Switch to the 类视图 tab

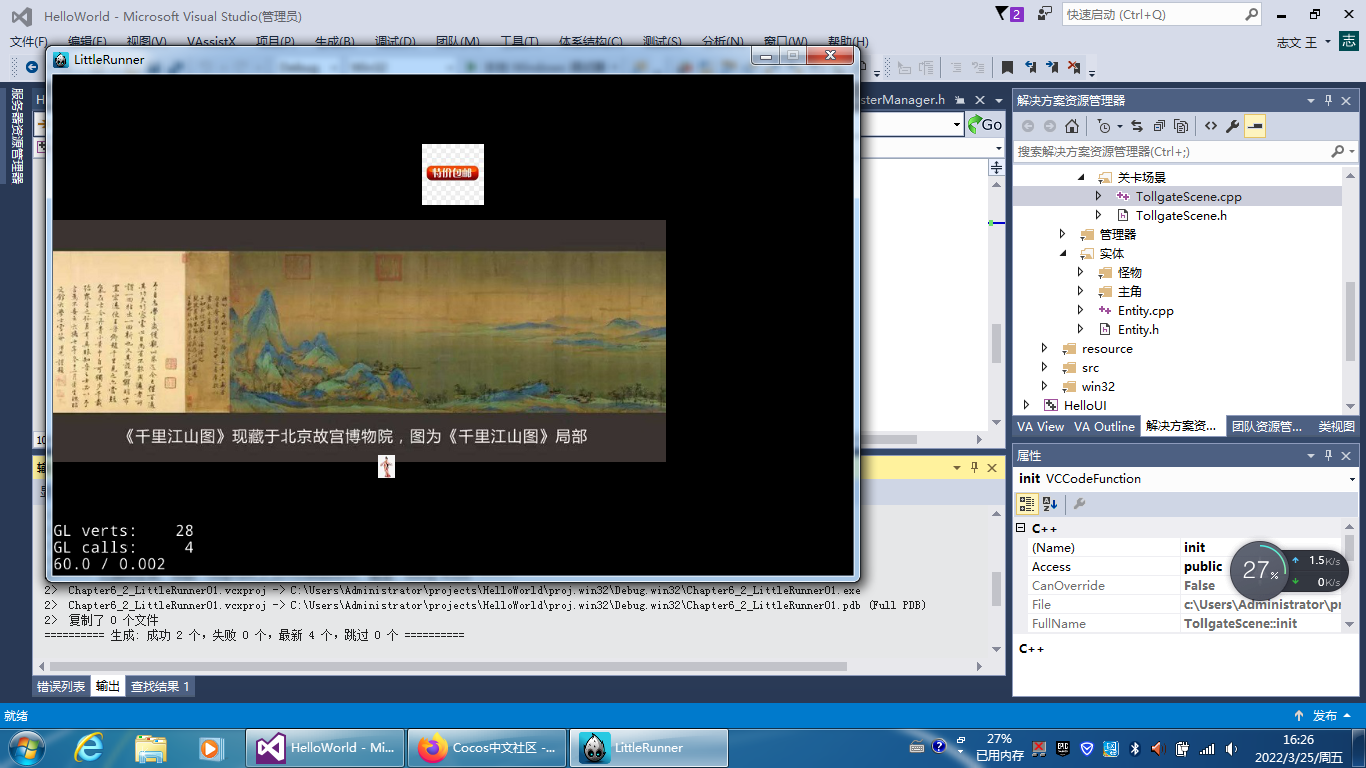click(x=1336, y=426)
